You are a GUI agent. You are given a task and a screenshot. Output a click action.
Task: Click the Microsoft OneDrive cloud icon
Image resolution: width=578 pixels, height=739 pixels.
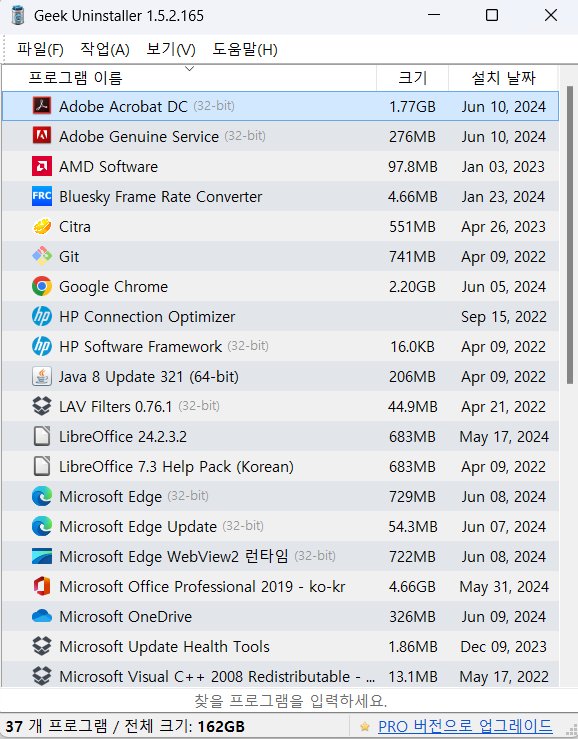pyautogui.click(x=42, y=616)
